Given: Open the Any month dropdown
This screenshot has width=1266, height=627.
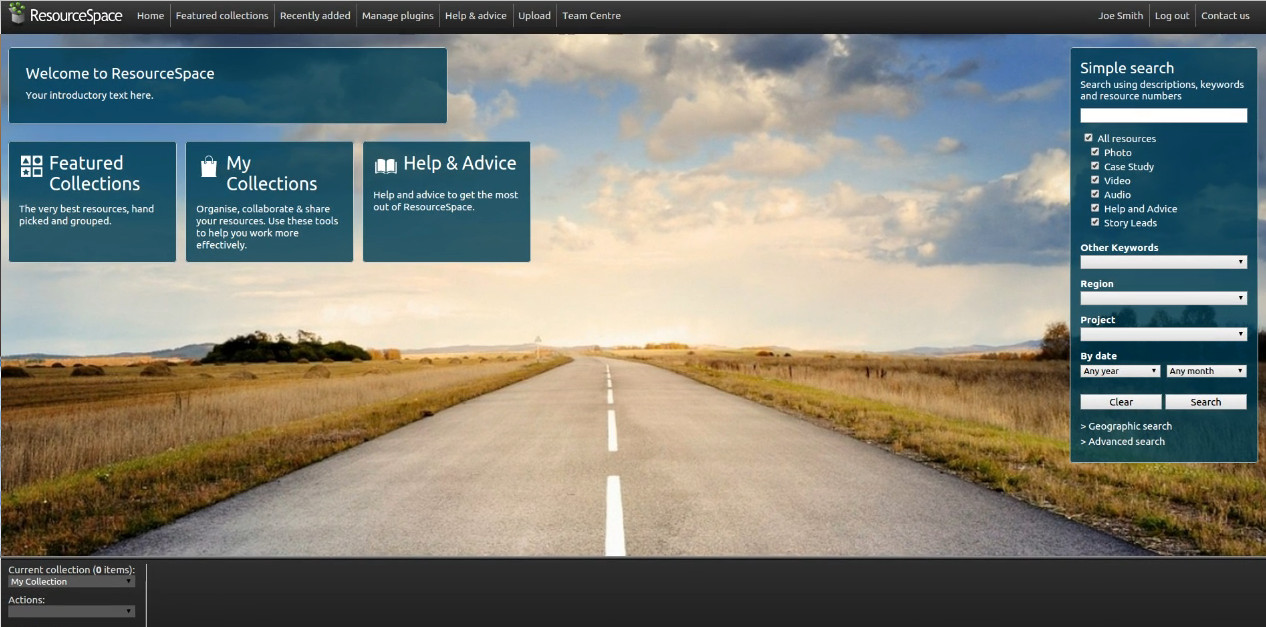Looking at the screenshot, I should [1206, 371].
